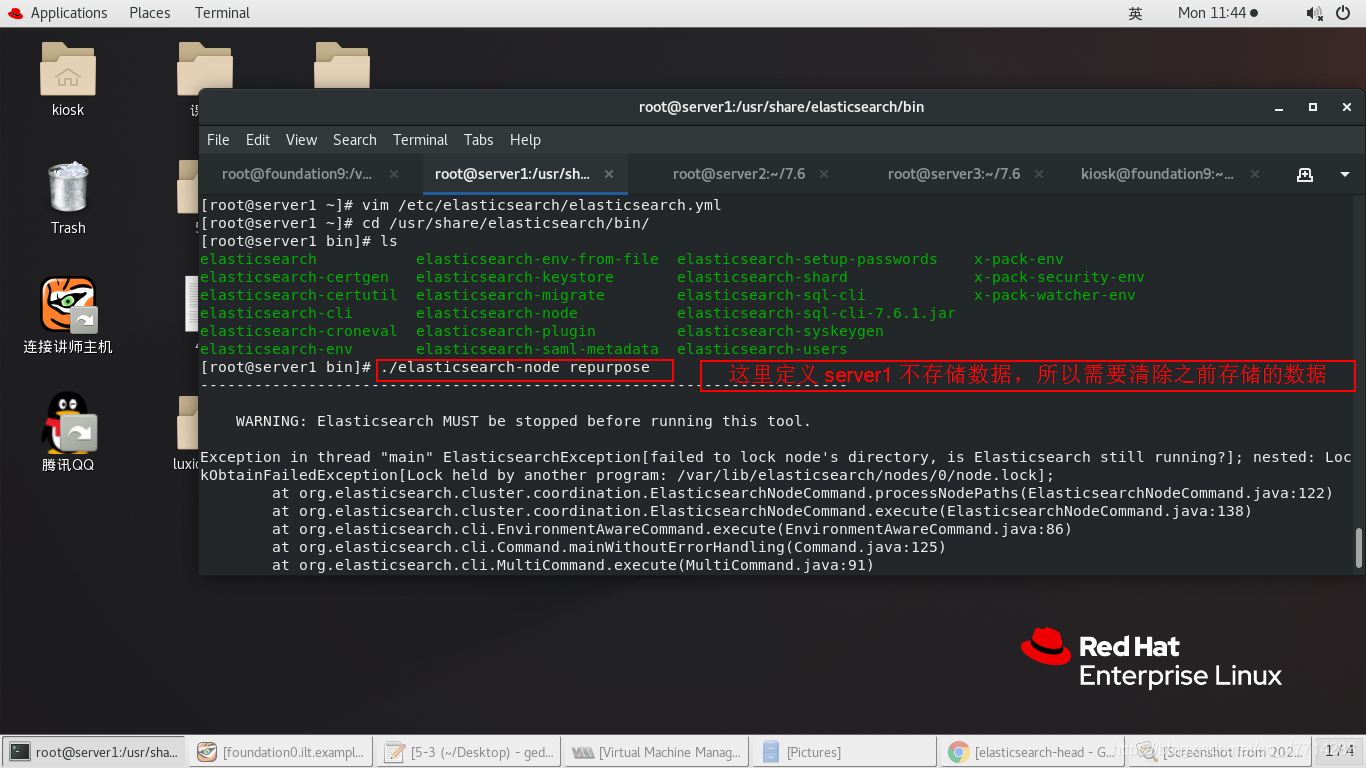Open the clock showing Mon 11:44
This screenshot has height=768, width=1366.
pyautogui.click(x=1217, y=13)
